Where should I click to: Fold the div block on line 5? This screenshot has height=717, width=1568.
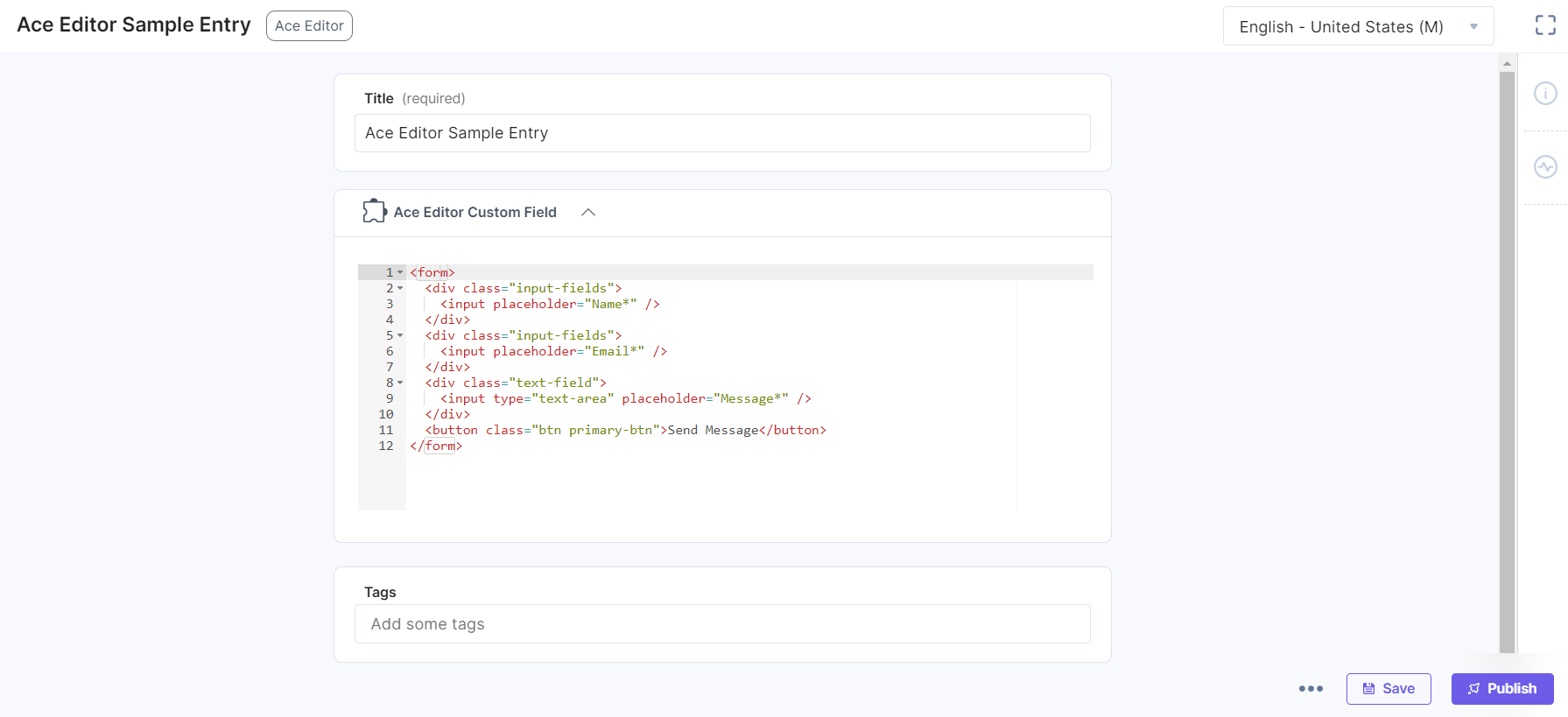[400, 335]
